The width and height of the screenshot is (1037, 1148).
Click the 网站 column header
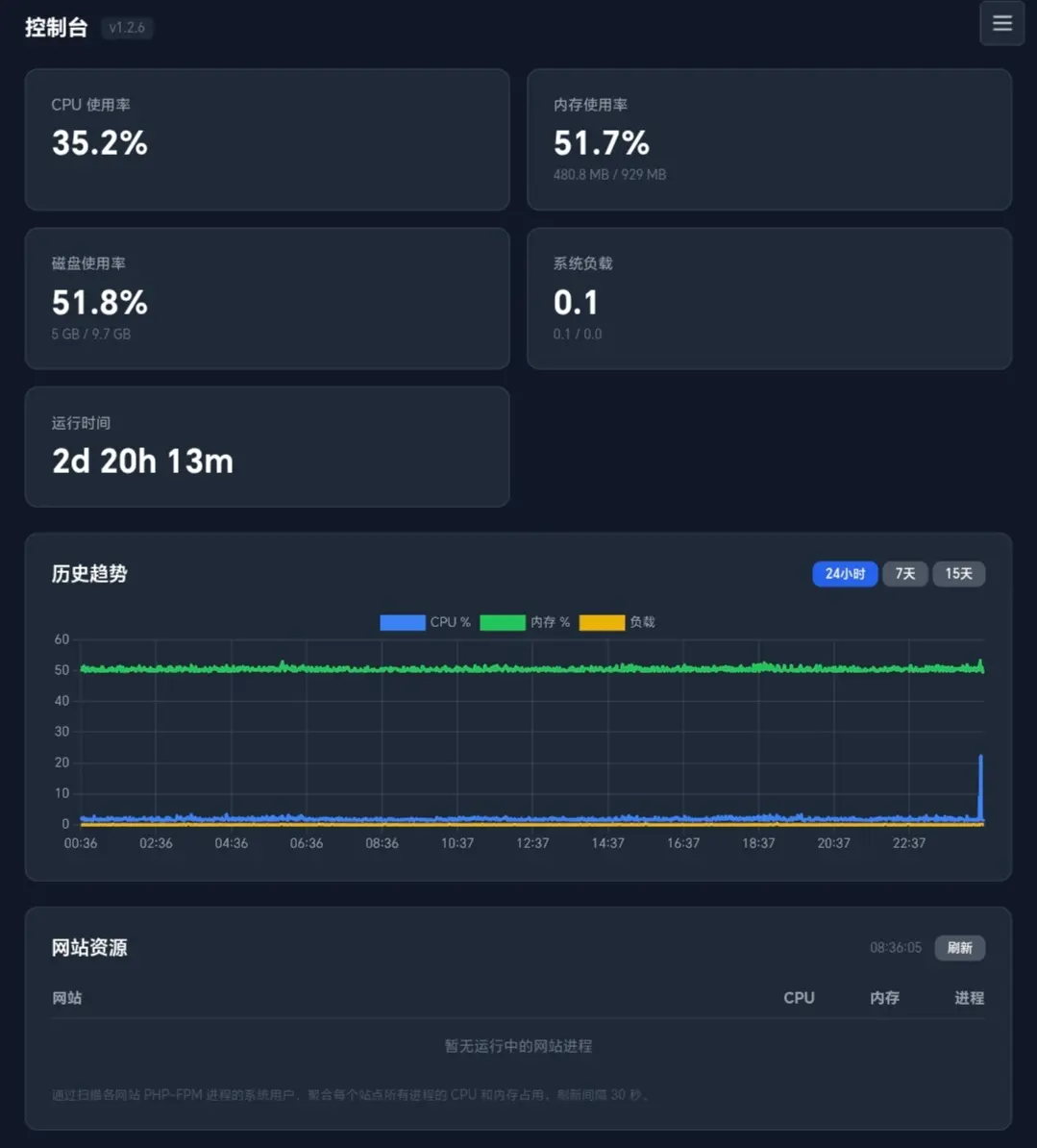pos(66,998)
